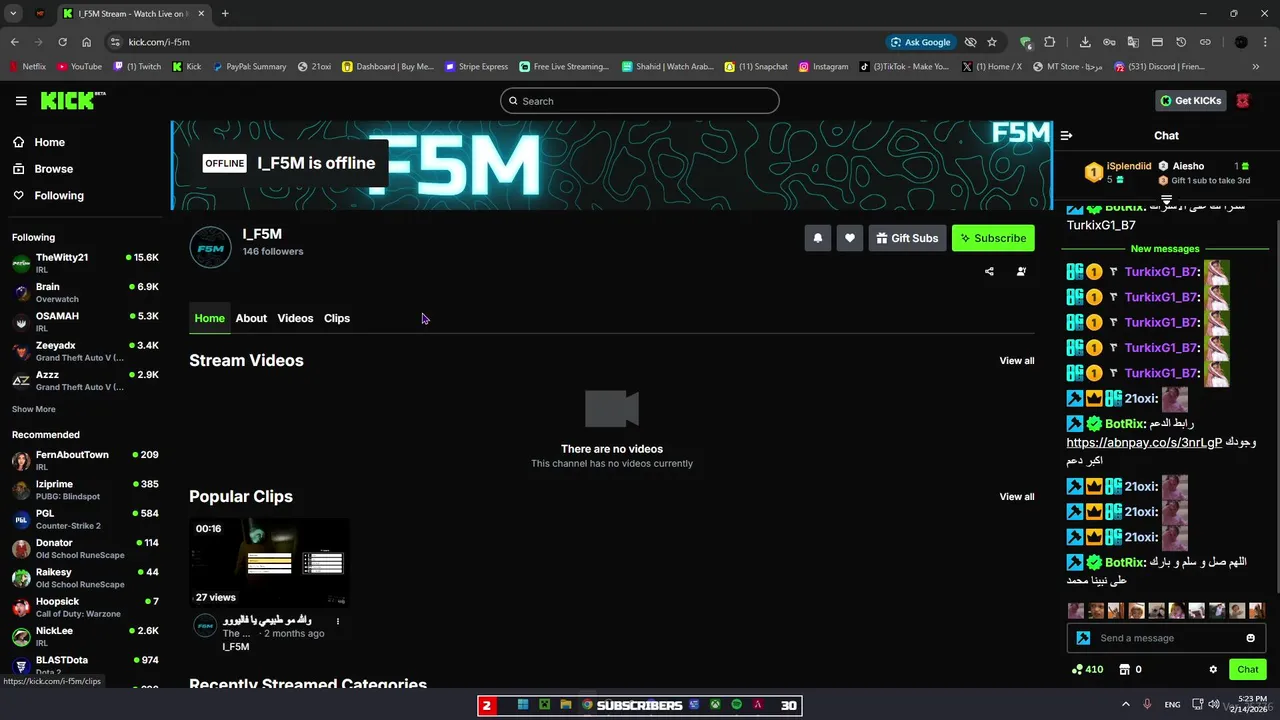Click the user icon next to share

1021,271
